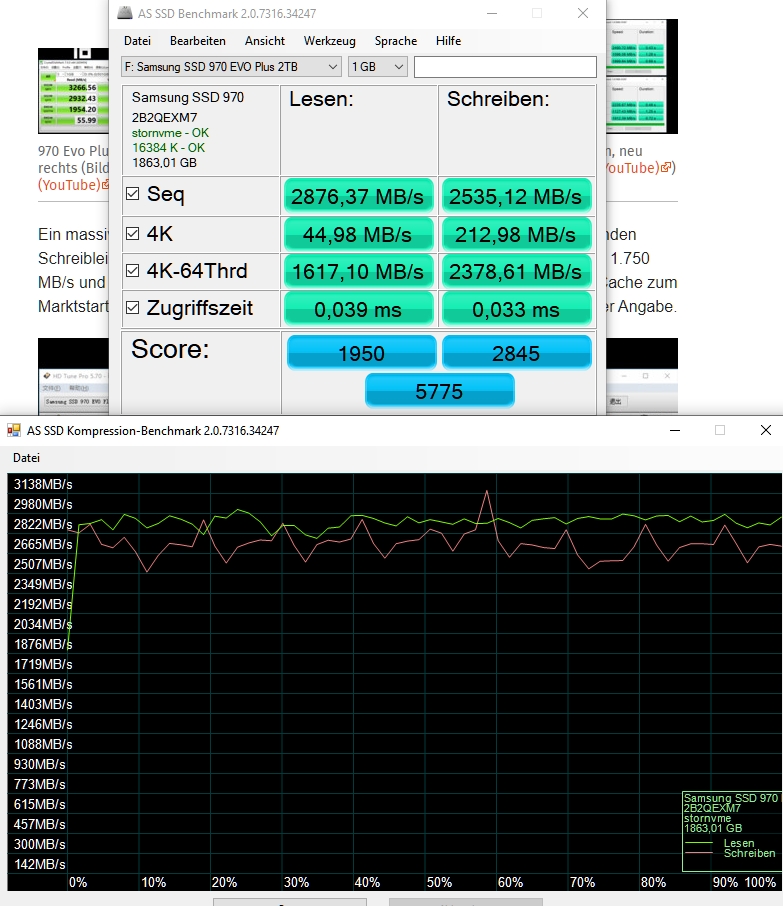Click Seq read result 2876,37 MB/s

(x=358, y=196)
